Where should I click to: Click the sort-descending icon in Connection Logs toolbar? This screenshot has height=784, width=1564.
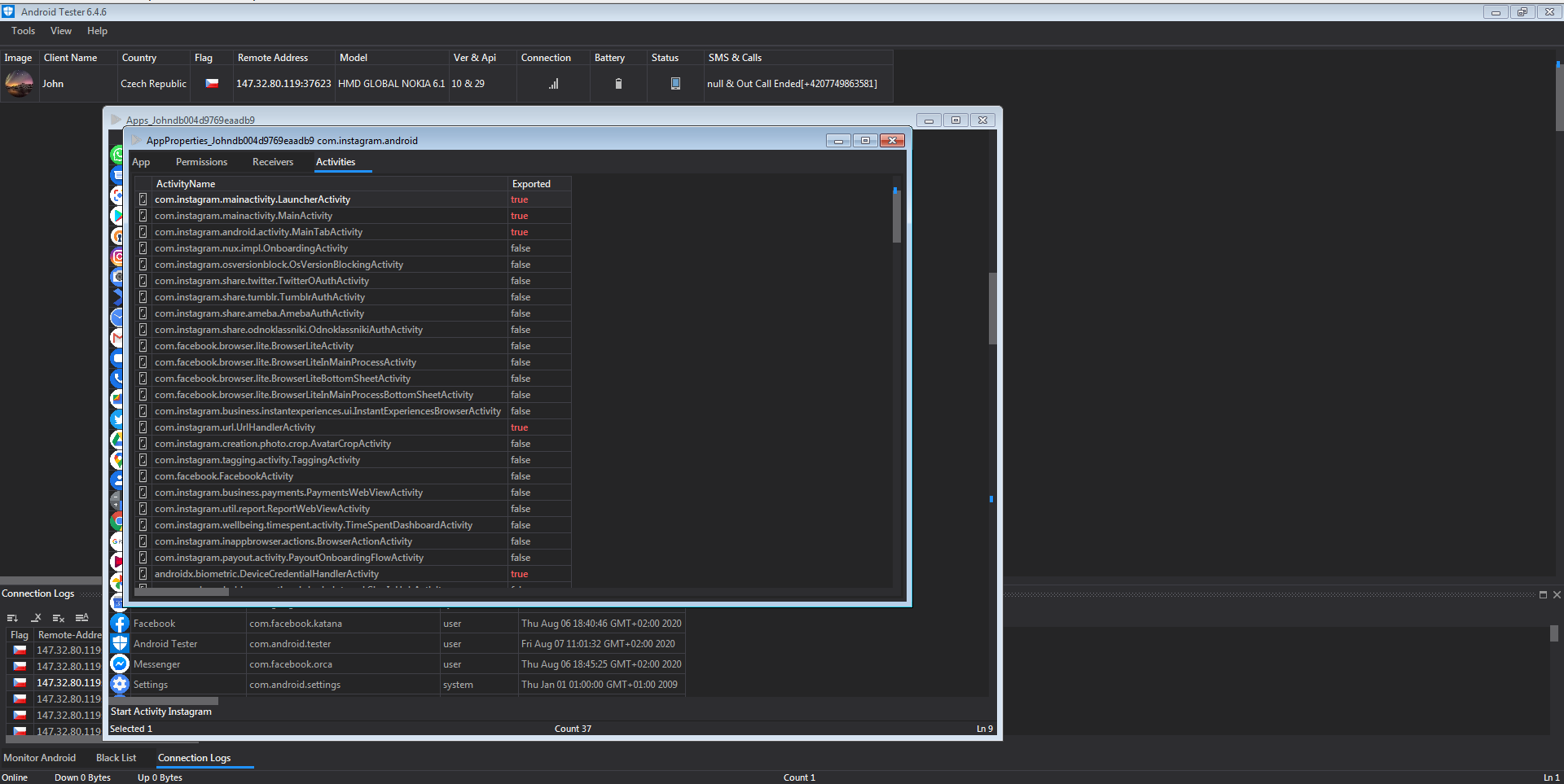(12, 618)
